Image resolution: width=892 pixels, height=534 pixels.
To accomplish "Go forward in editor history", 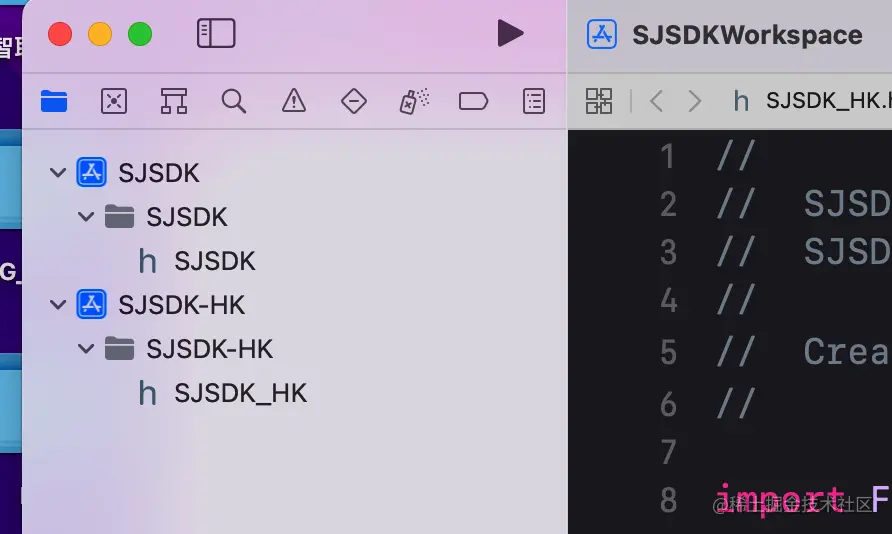I will pyautogui.click(x=695, y=101).
